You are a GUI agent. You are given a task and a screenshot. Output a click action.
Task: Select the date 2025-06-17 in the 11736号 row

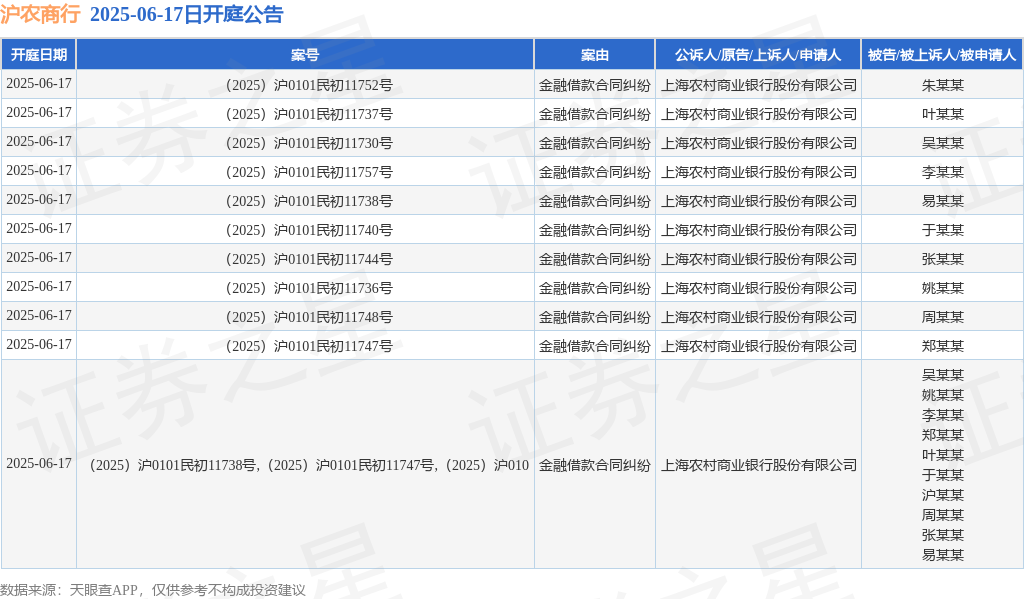point(39,287)
